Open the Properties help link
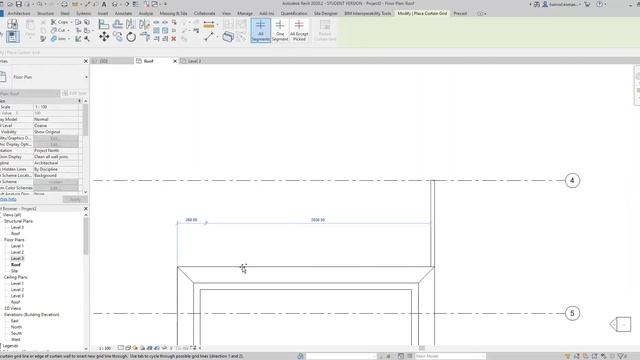Image resolution: width=640 pixels, height=360 pixels. tap(8, 199)
